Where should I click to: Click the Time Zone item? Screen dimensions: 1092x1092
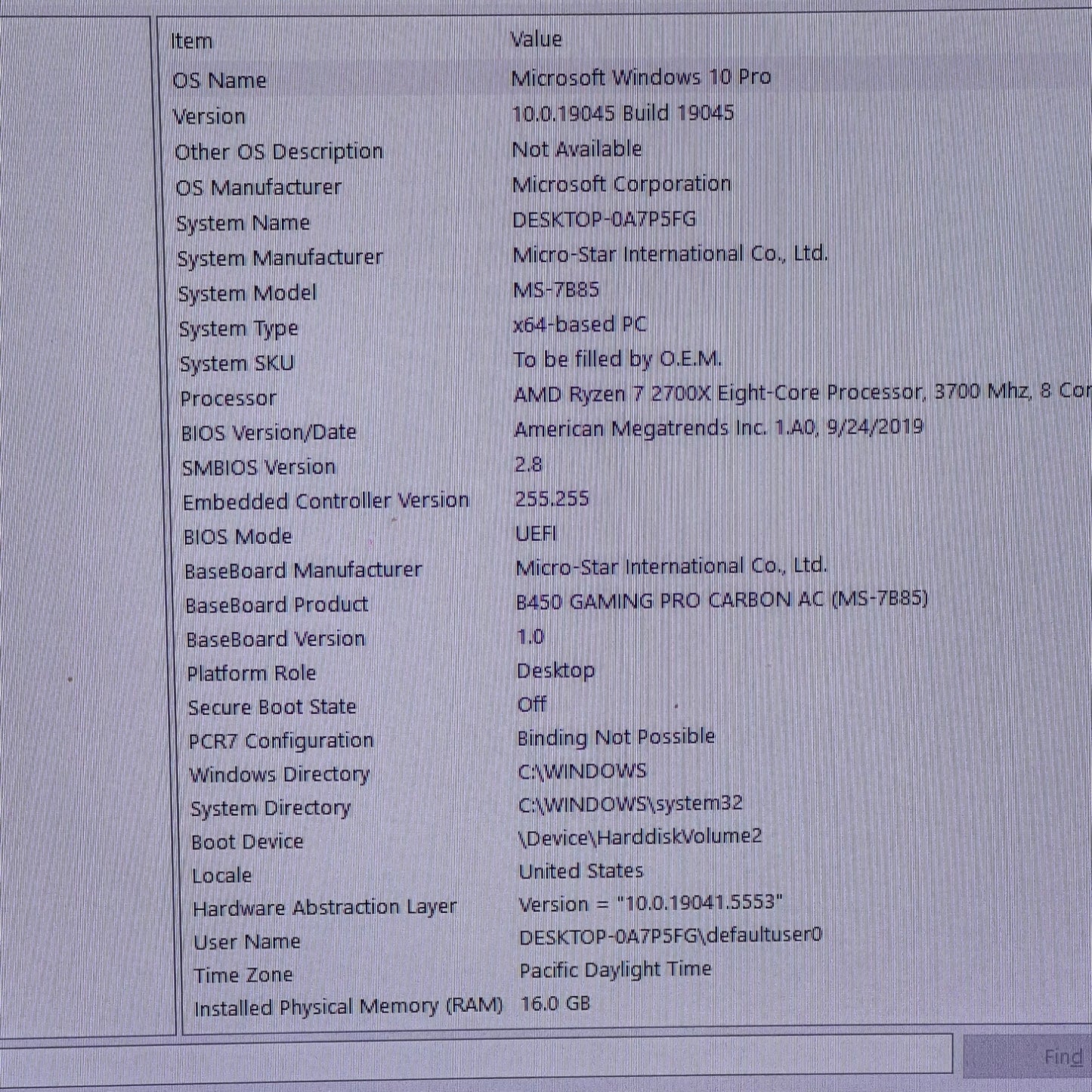click(243, 976)
